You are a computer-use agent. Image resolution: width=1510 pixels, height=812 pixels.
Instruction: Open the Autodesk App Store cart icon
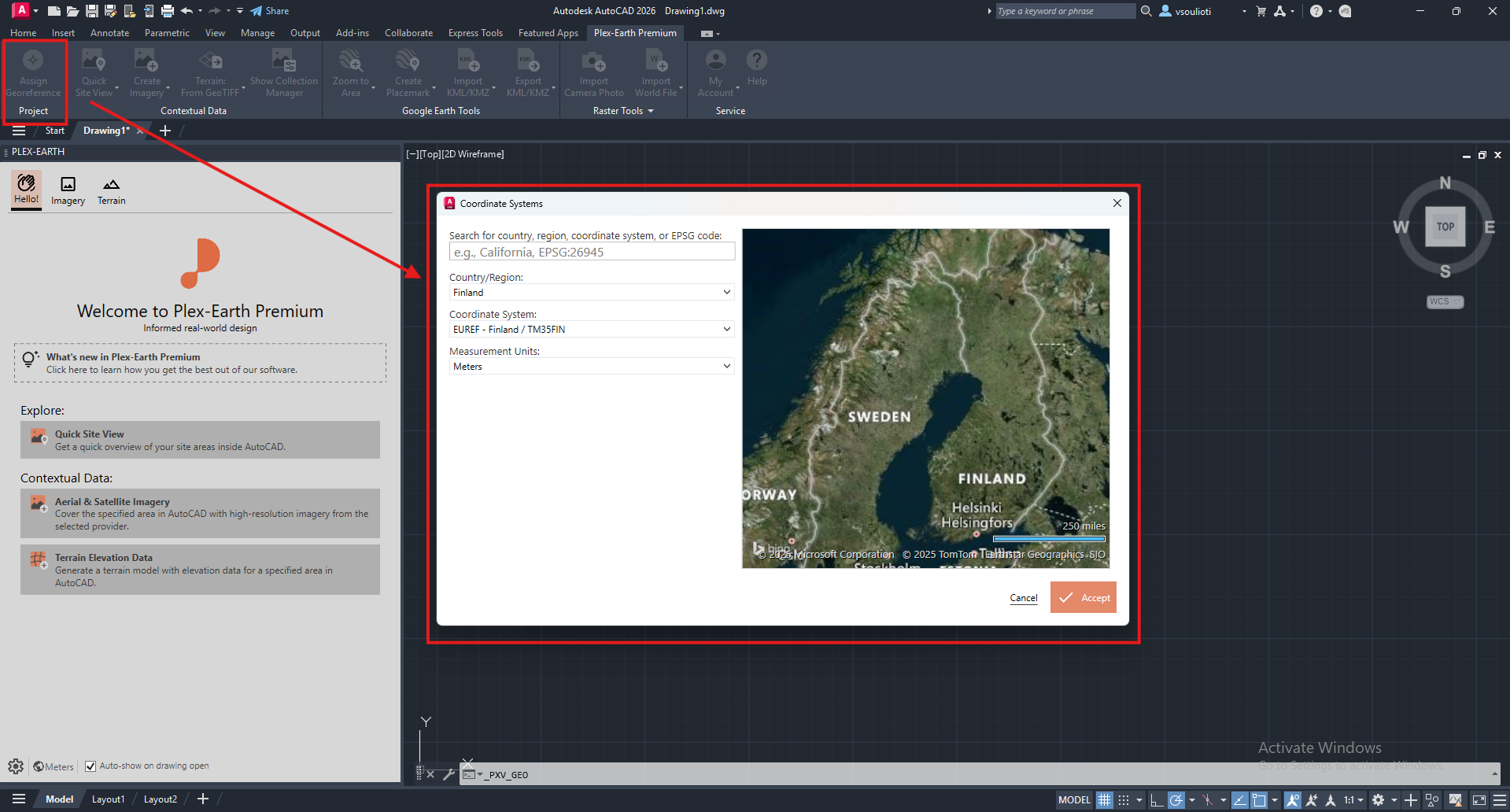1261,11
